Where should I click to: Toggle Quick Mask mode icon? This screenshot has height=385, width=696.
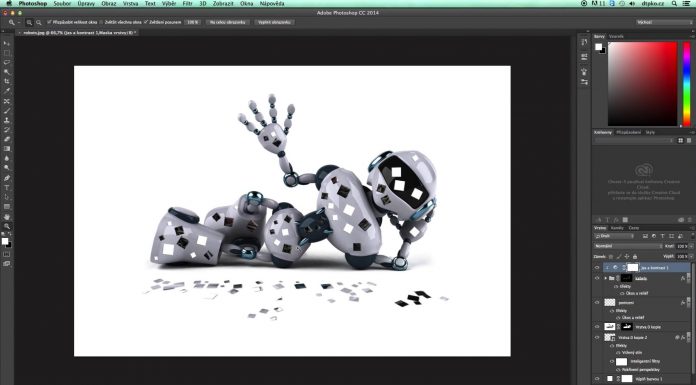pyautogui.click(x=7, y=254)
